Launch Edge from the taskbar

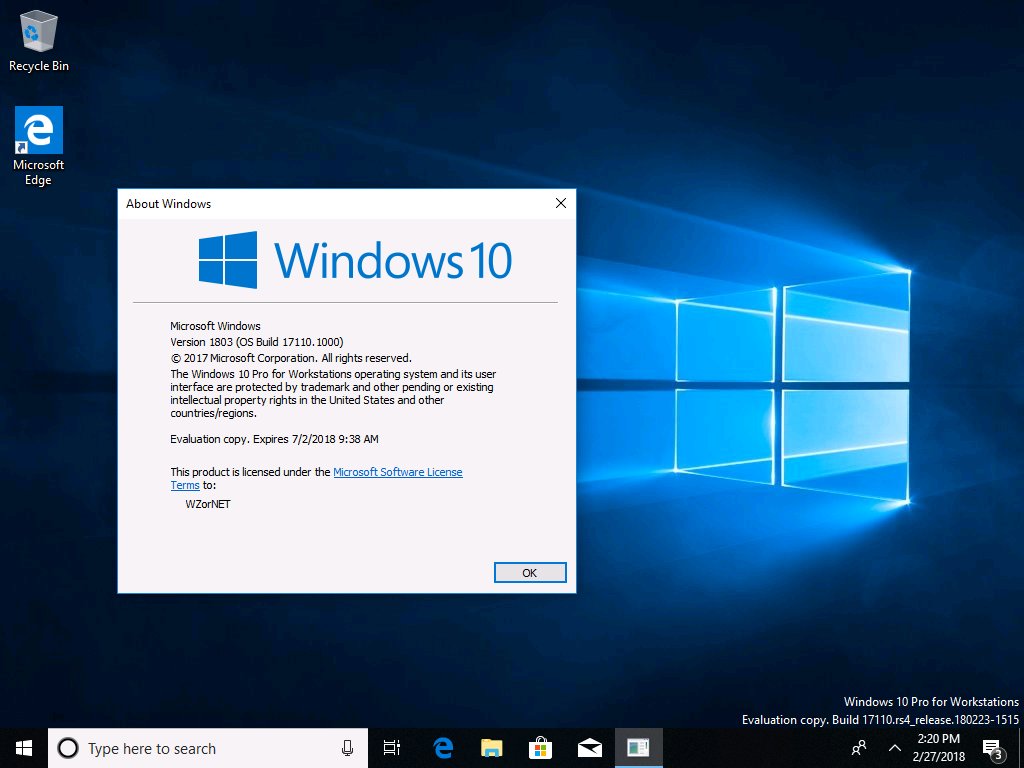(x=443, y=748)
